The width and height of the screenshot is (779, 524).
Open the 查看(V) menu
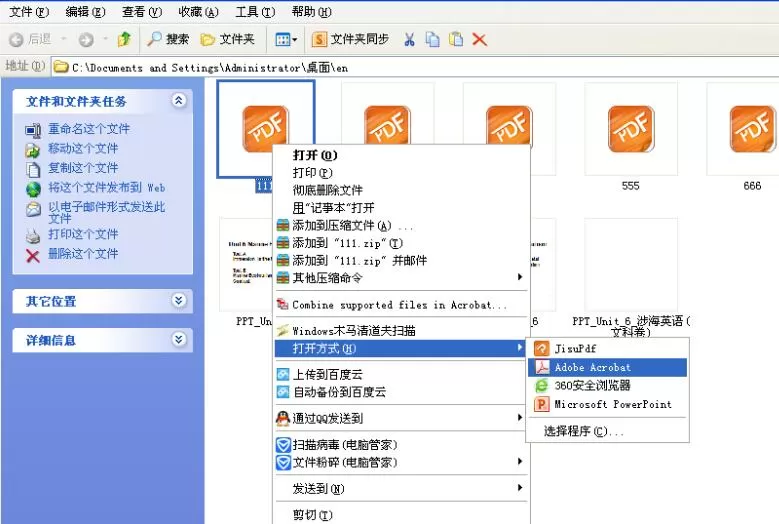click(x=142, y=11)
